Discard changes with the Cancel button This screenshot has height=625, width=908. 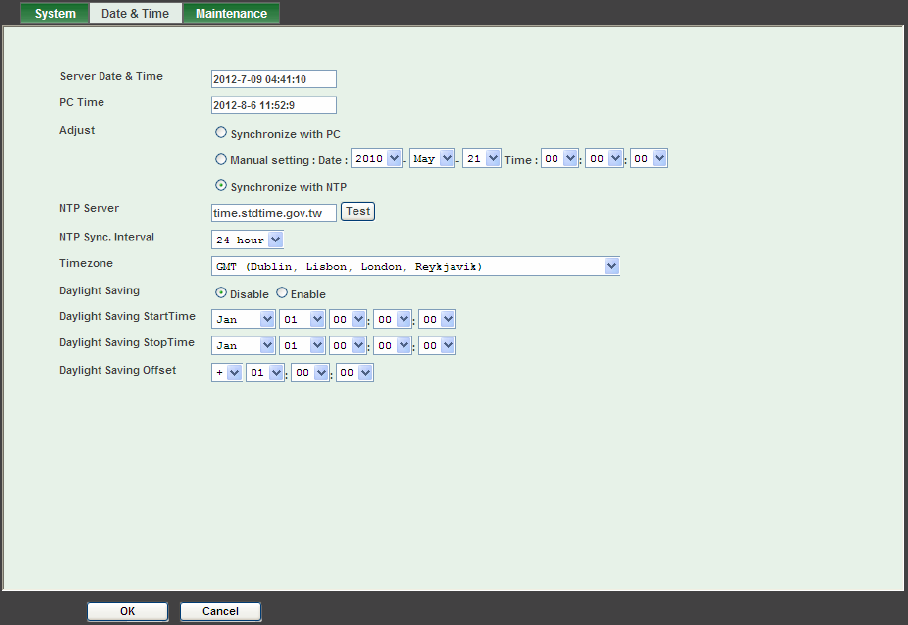220,611
